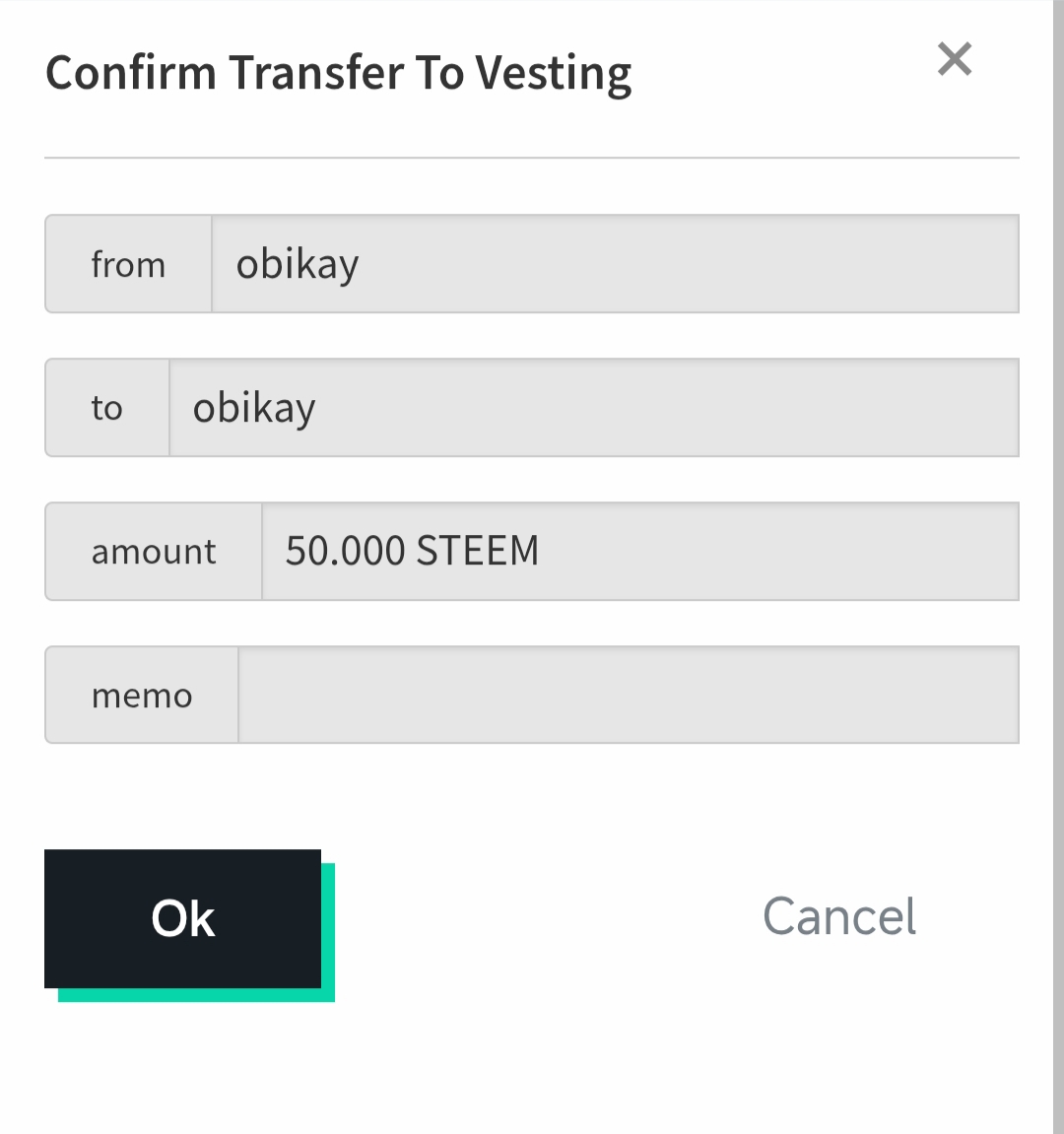The width and height of the screenshot is (1064, 1134).
Task: Click the from field containing obikay
Action: pos(615,264)
